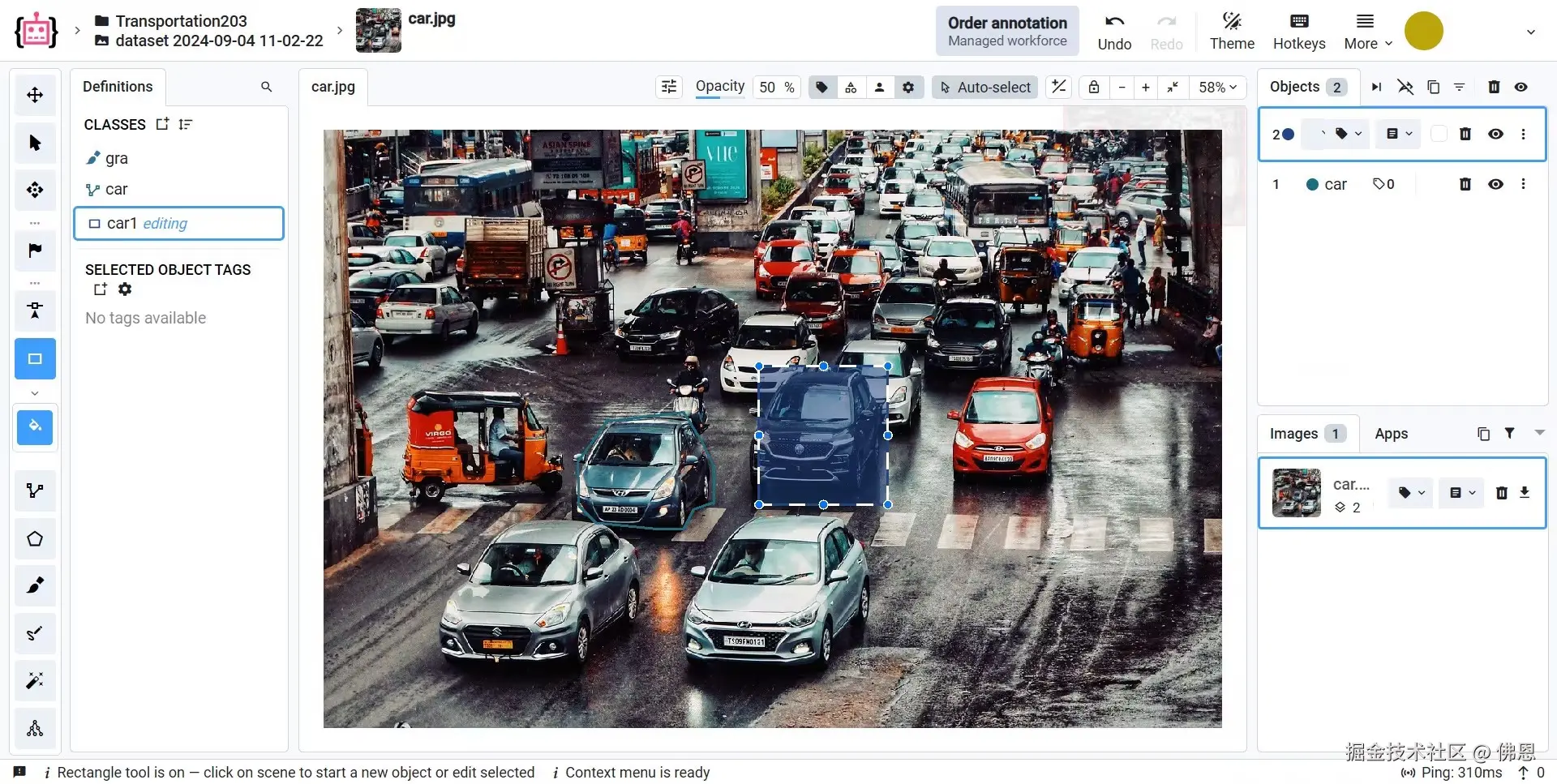This screenshot has height=784, width=1557.
Task: Pick the brush tool in left toolbar
Action: coord(35,585)
